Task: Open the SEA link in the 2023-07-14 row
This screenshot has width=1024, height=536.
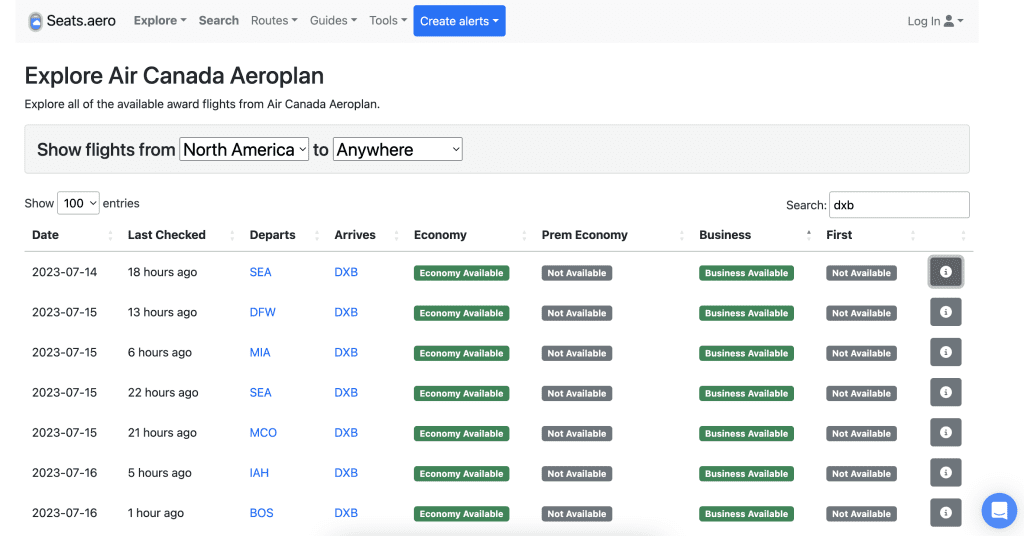Action: coord(260,272)
